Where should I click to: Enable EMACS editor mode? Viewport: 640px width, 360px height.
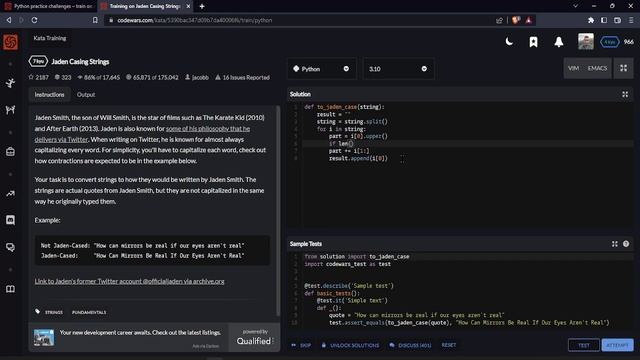coord(597,68)
